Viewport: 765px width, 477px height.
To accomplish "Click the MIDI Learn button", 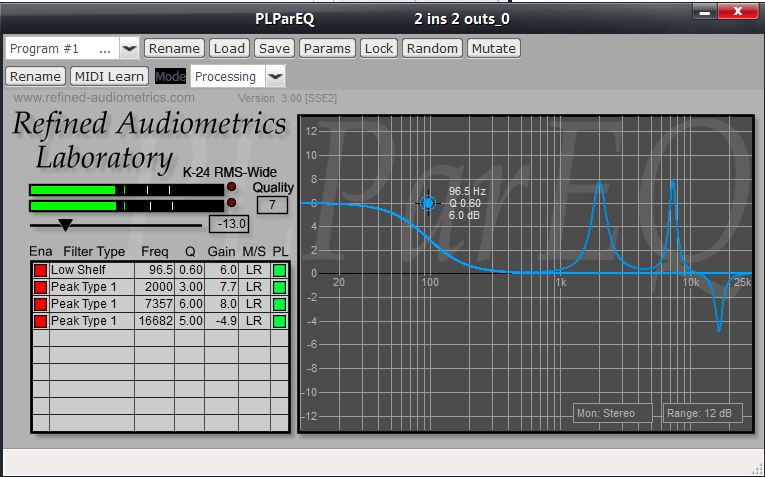I will coord(109,76).
